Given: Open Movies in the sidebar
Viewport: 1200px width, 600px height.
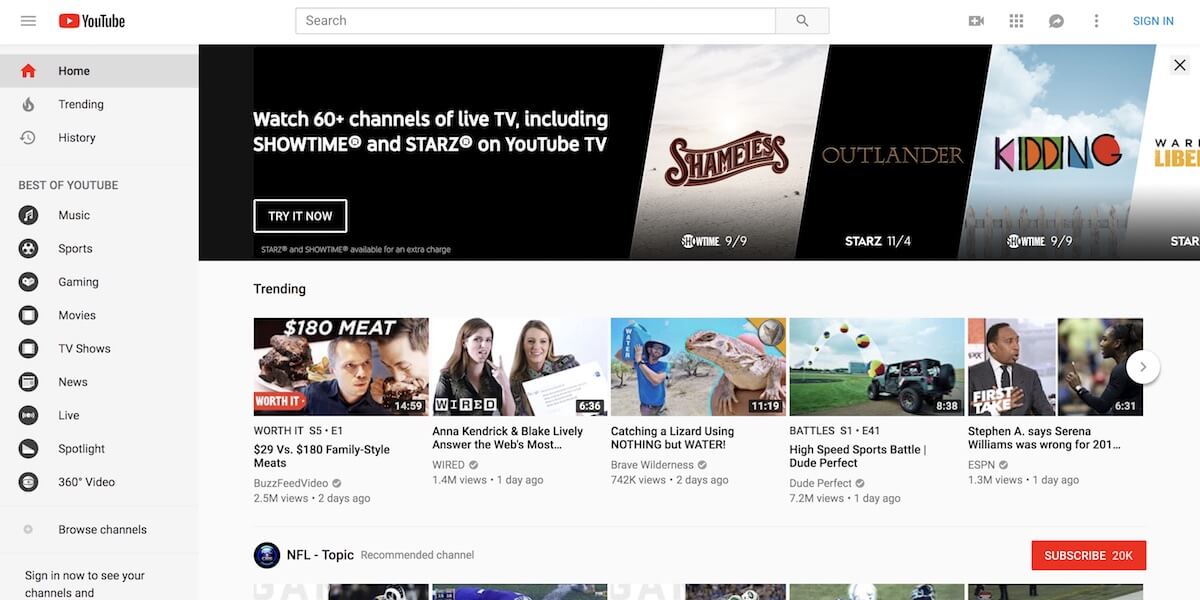Looking at the screenshot, I should [77, 315].
